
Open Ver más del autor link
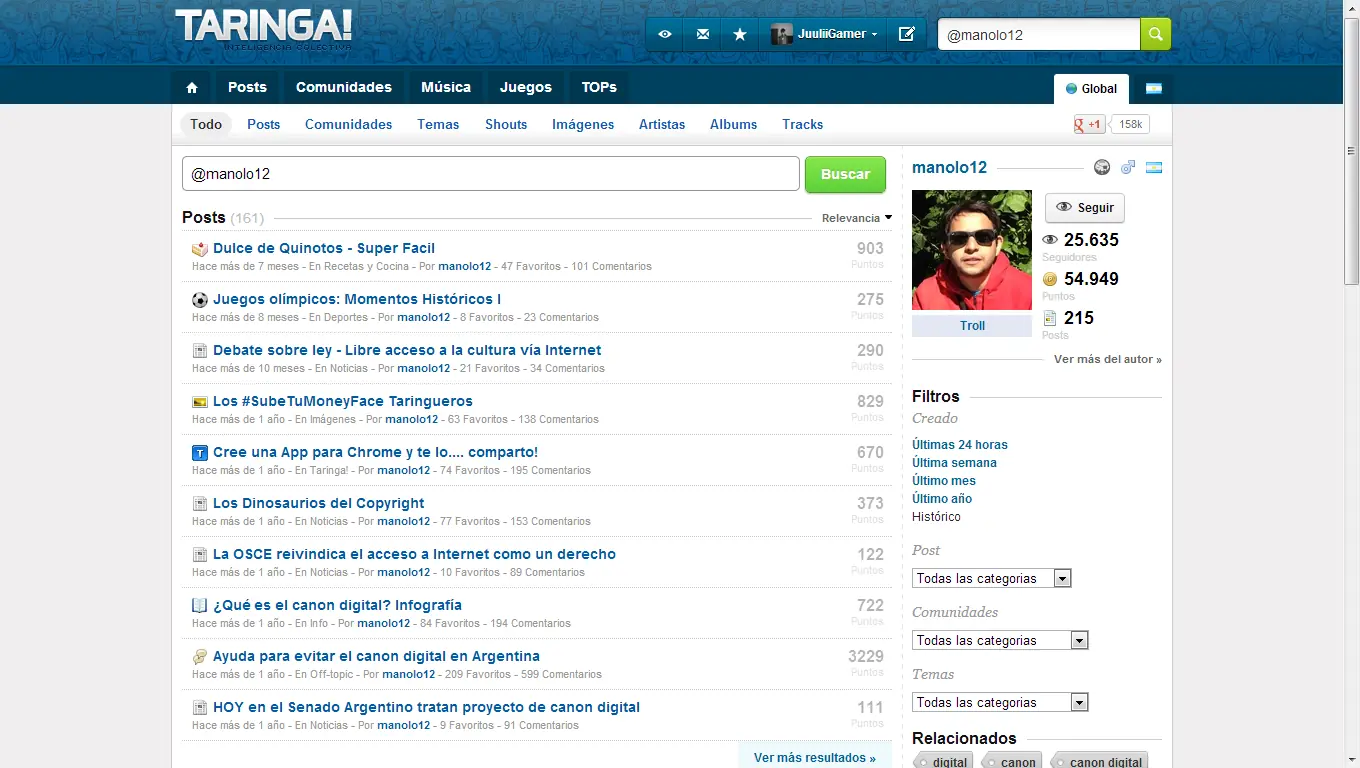(1108, 359)
